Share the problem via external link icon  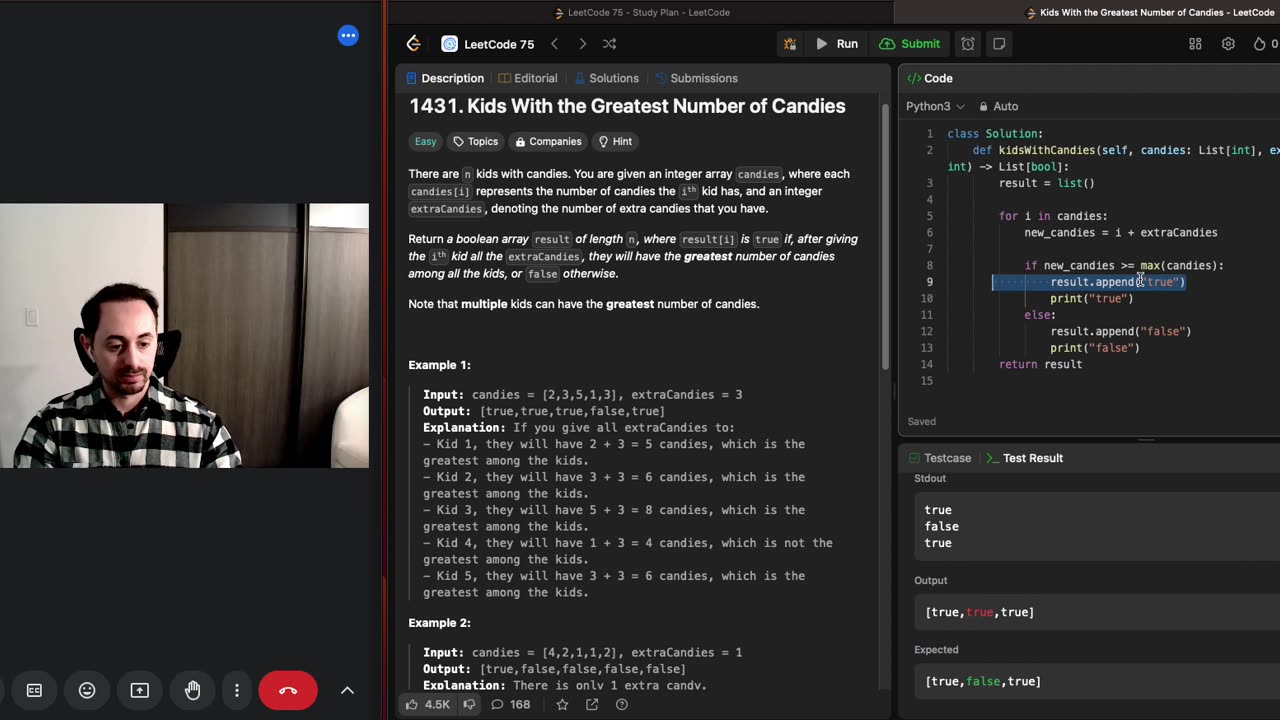pyautogui.click(x=592, y=705)
